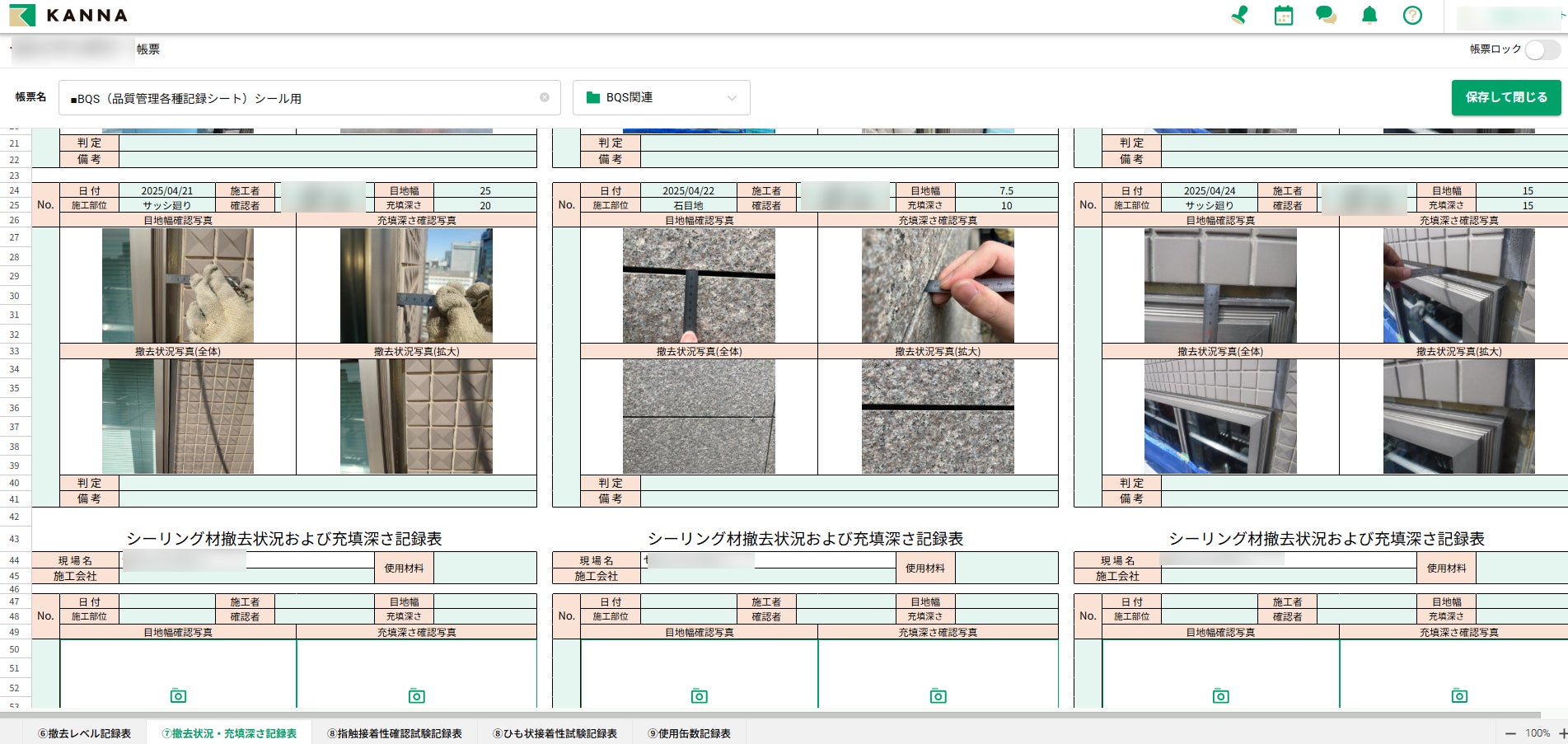1568x744 pixels.
Task: Open the granite fill depth photo with hand
Action: tap(938, 285)
